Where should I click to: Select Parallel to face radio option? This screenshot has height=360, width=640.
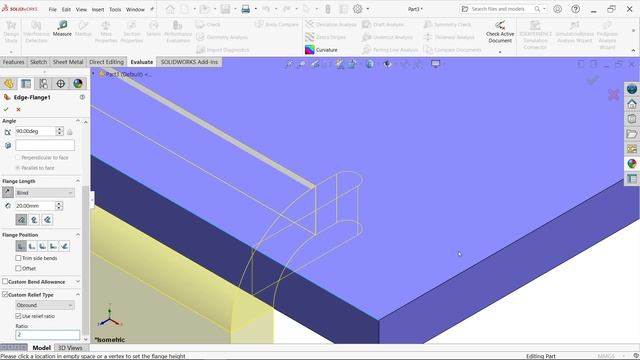pos(18,168)
